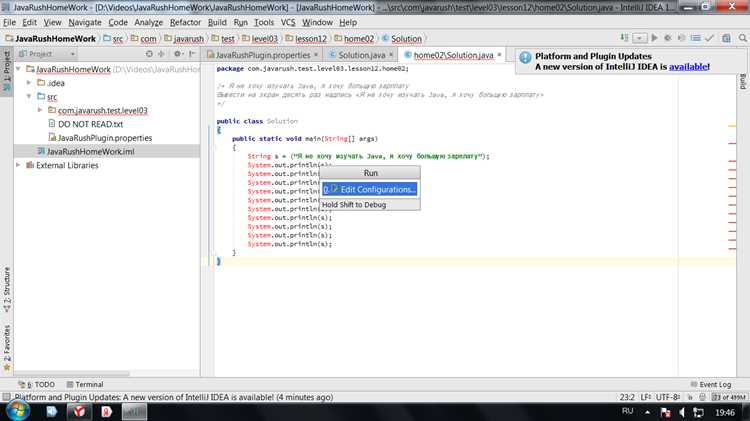The height and width of the screenshot is (421, 750).
Task: Click the Yandex browser taskbar icon
Action: click(x=79, y=411)
